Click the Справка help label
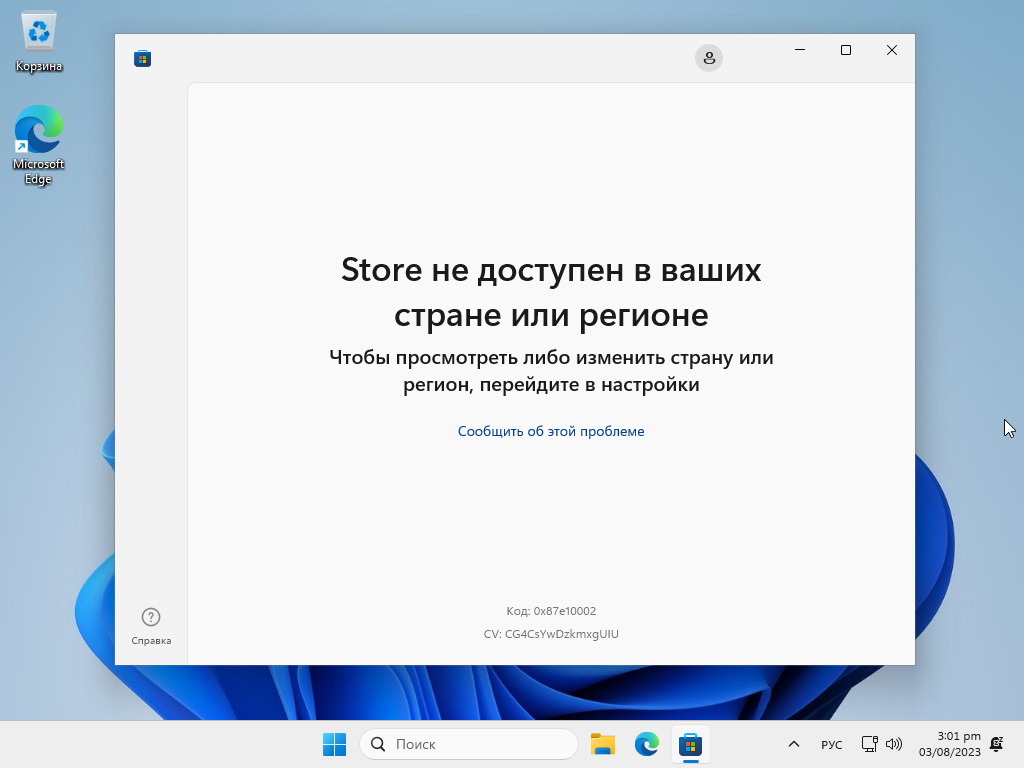1024x768 pixels. point(151,641)
